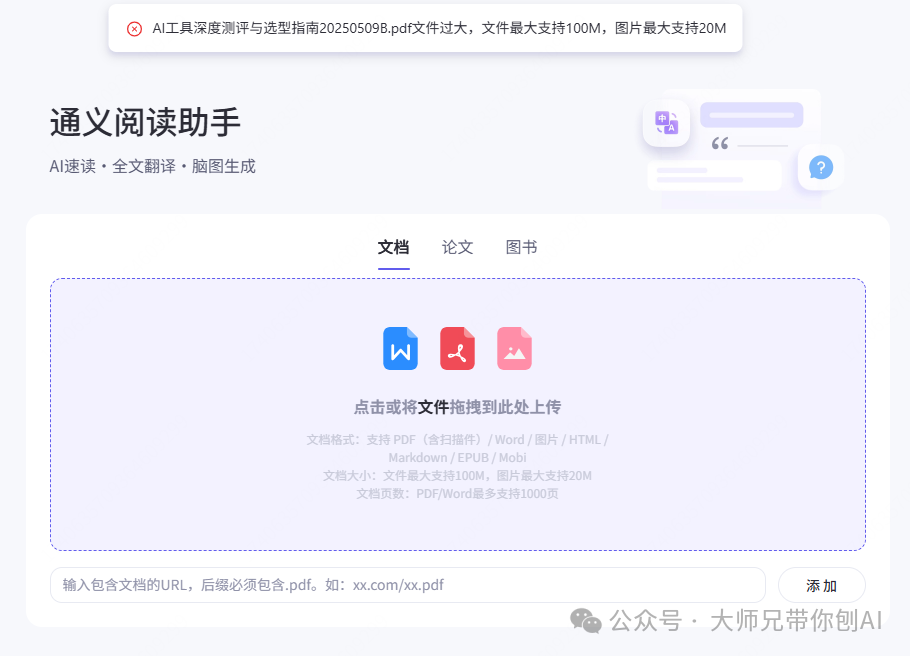Click the purple translate icon
Viewport: 910px width, 656px height.
point(666,122)
